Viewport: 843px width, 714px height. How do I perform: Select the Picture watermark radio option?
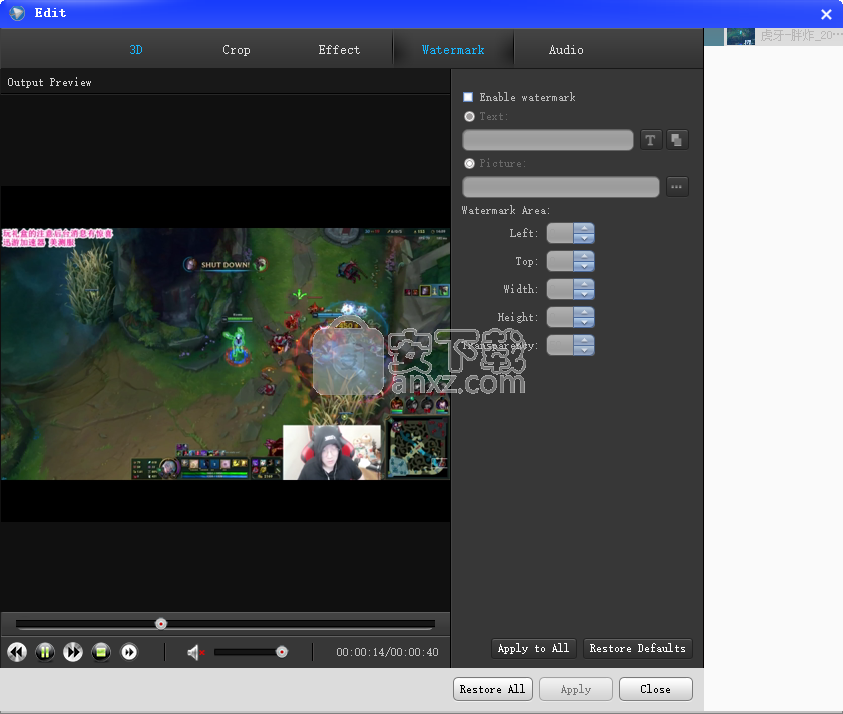coord(469,163)
